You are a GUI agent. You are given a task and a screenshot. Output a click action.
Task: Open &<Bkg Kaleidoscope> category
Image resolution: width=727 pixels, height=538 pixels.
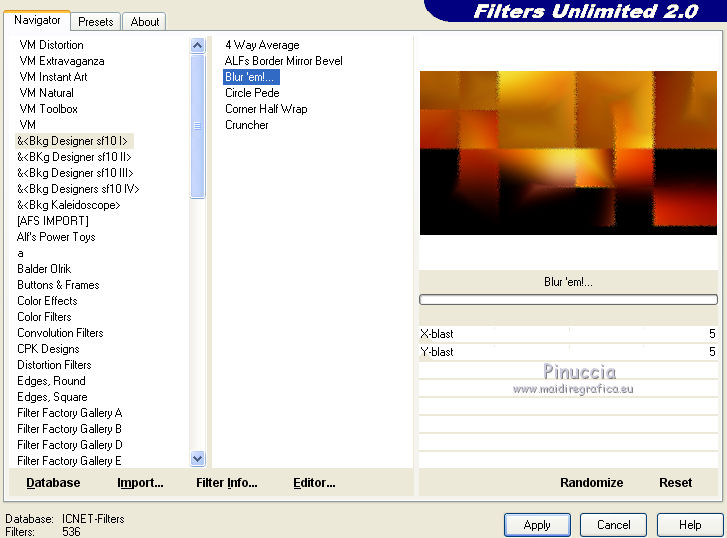pos(69,205)
